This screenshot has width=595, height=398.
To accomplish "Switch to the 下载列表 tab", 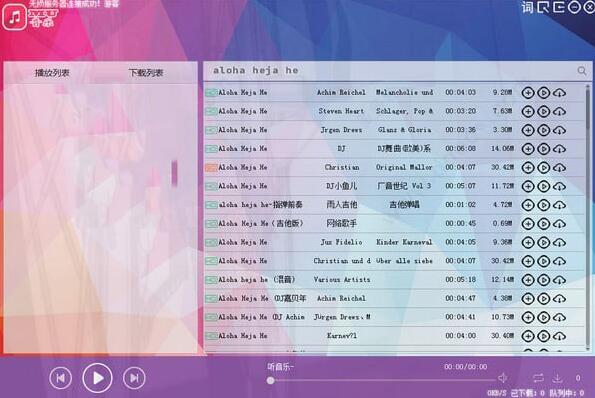I will 146,73.
